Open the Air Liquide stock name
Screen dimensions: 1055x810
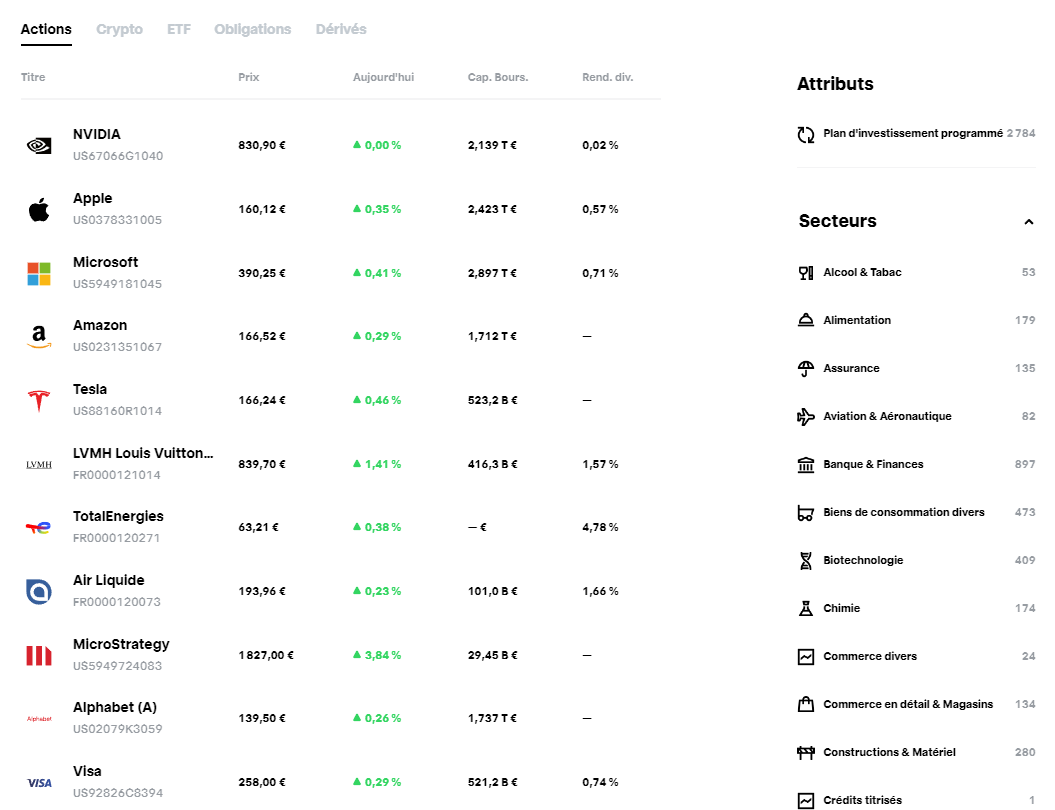108,581
